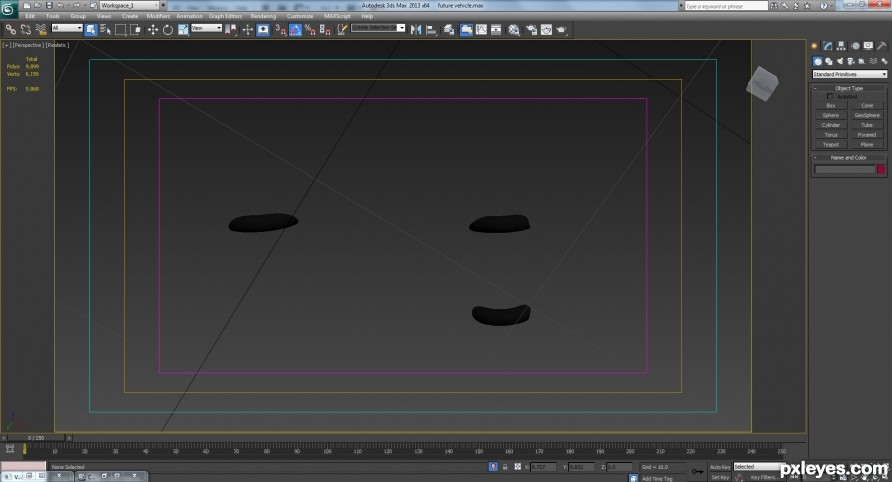This screenshot has height=482, width=892.
Task: Click the Select and Link tool
Action: (11, 30)
